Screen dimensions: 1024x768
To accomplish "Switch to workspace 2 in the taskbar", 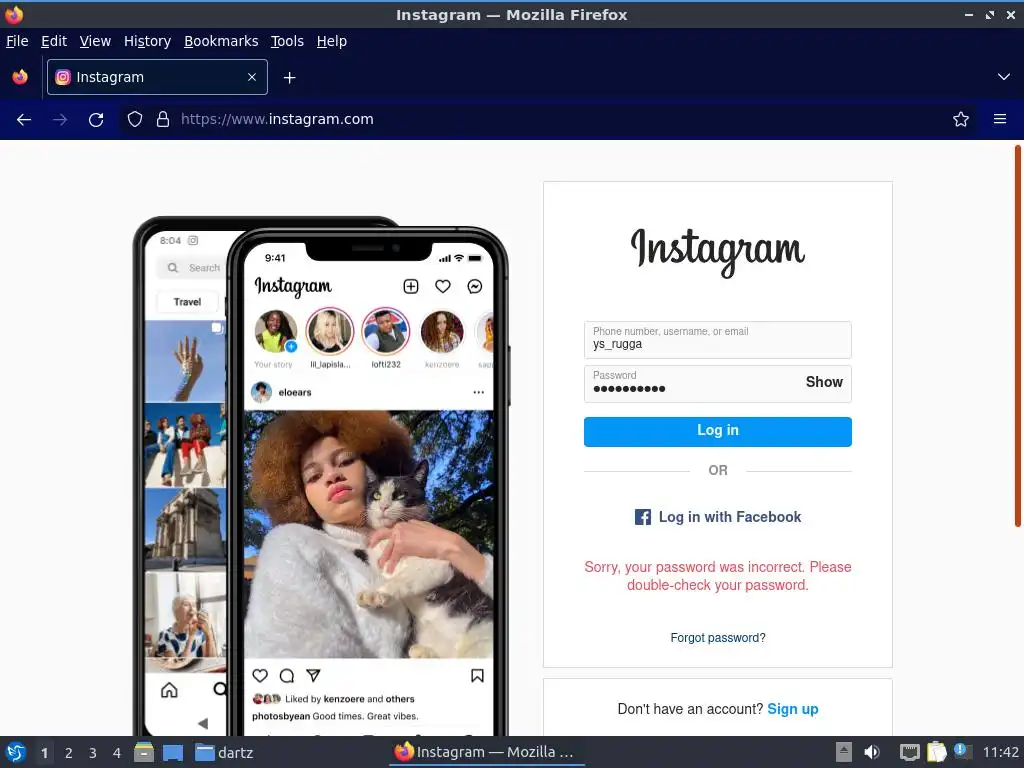I will 69,753.
